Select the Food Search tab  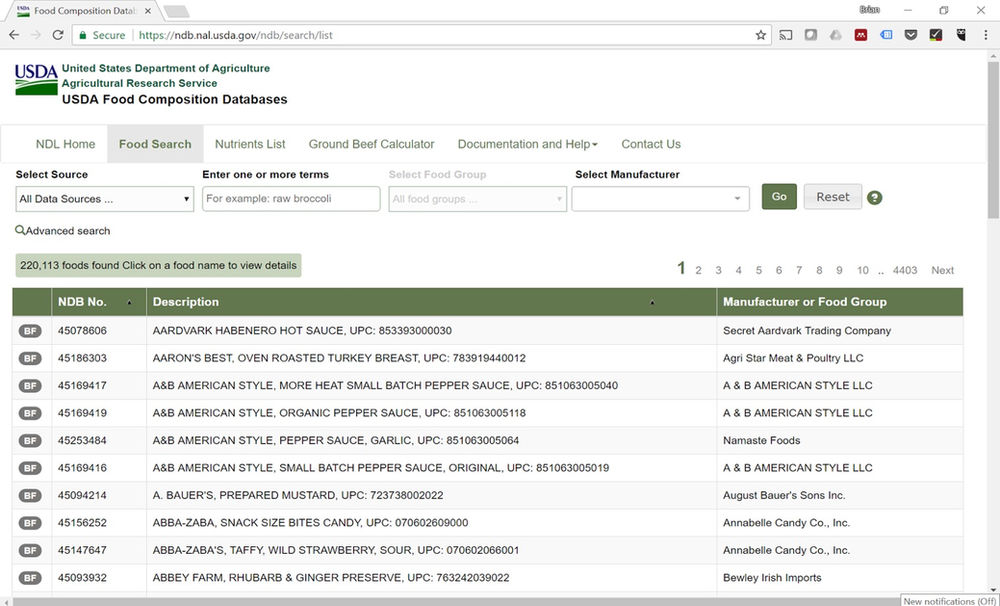coord(155,144)
